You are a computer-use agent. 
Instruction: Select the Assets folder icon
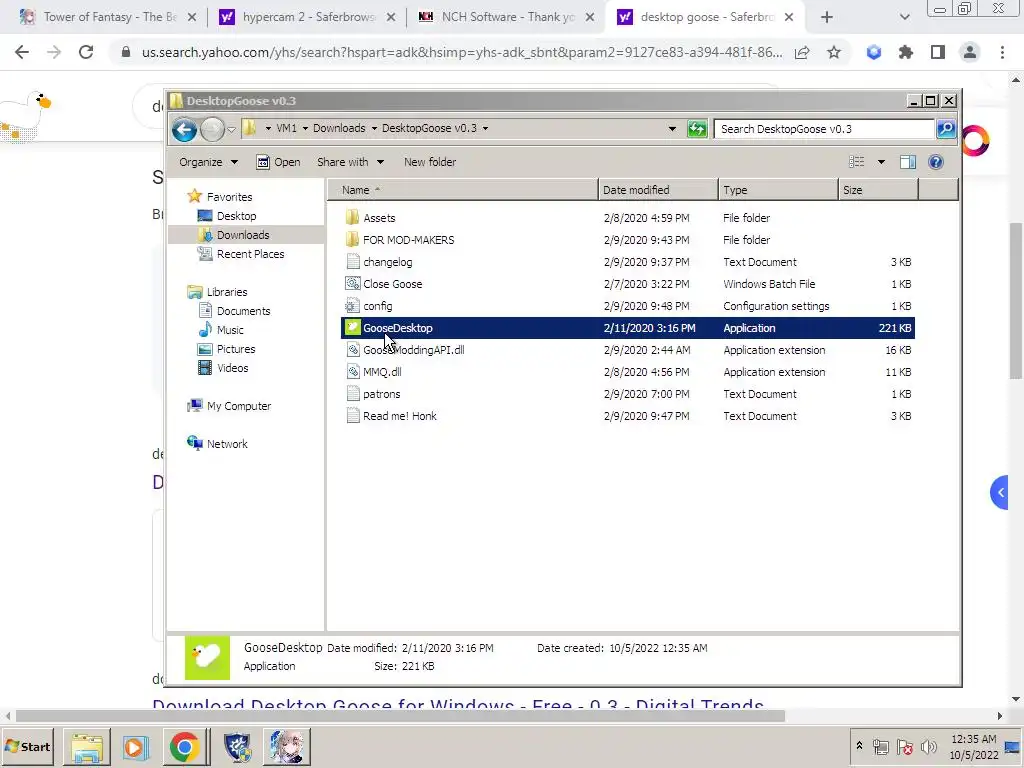pyautogui.click(x=353, y=217)
